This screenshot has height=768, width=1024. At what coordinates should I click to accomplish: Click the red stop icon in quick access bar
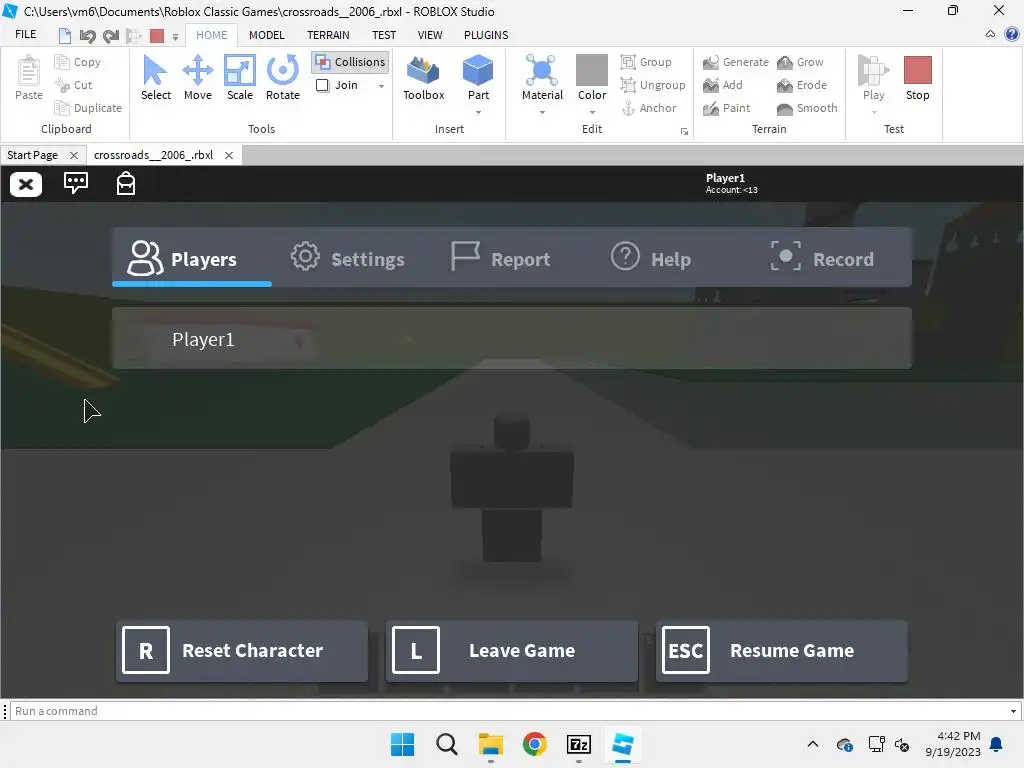(x=157, y=36)
